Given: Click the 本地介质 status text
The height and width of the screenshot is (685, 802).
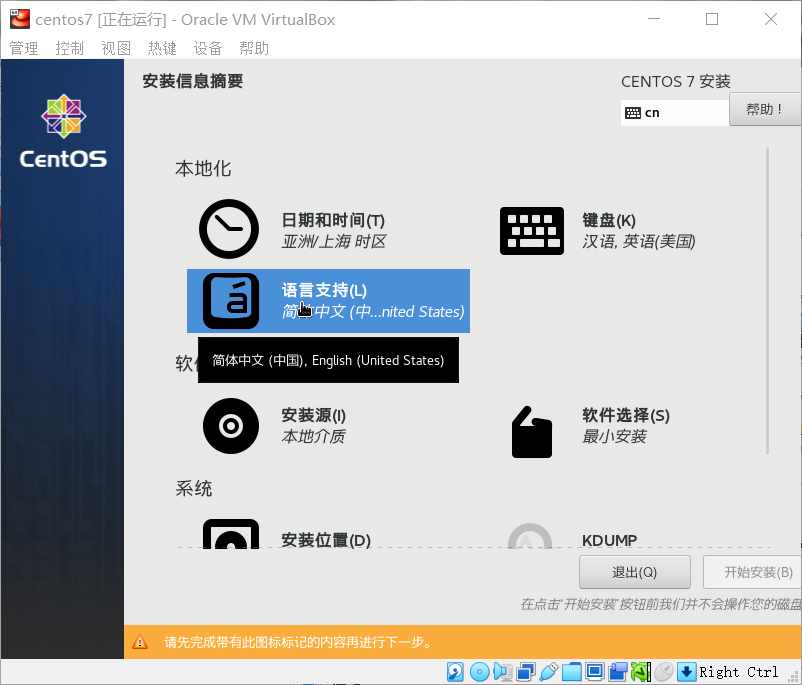Looking at the screenshot, I should click(x=314, y=436).
